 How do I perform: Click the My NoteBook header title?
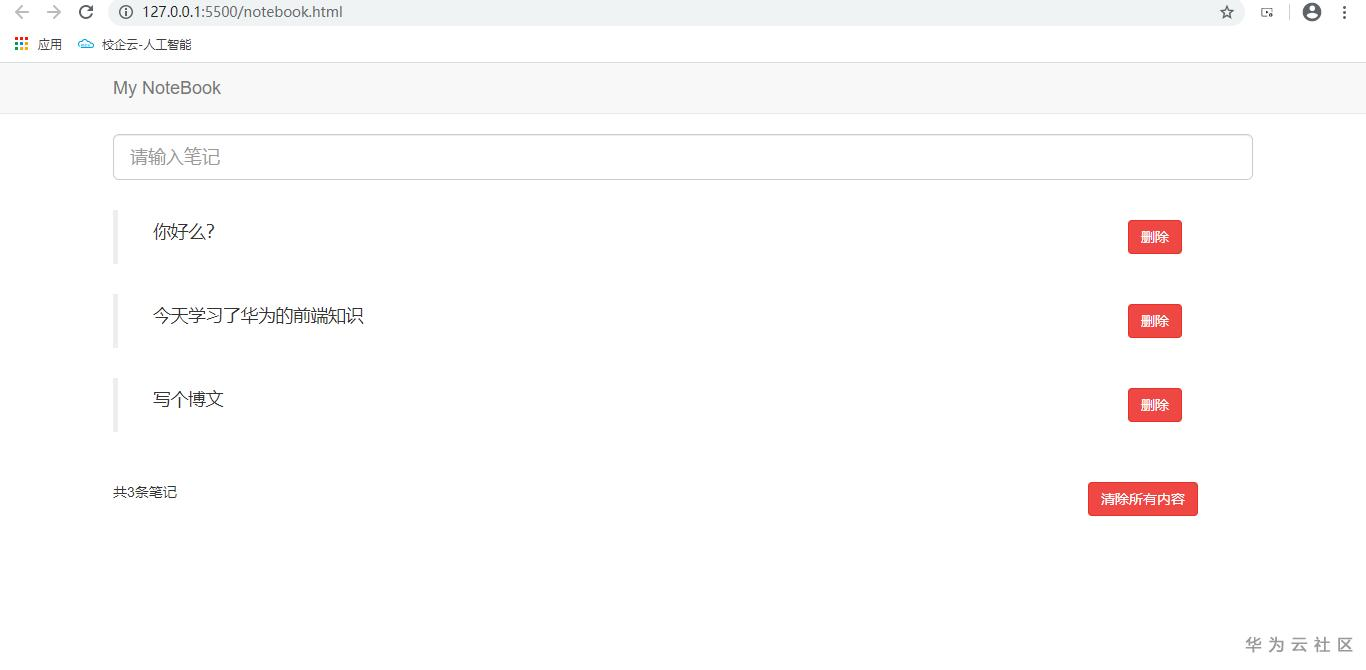pyautogui.click(x=167, y=88)
